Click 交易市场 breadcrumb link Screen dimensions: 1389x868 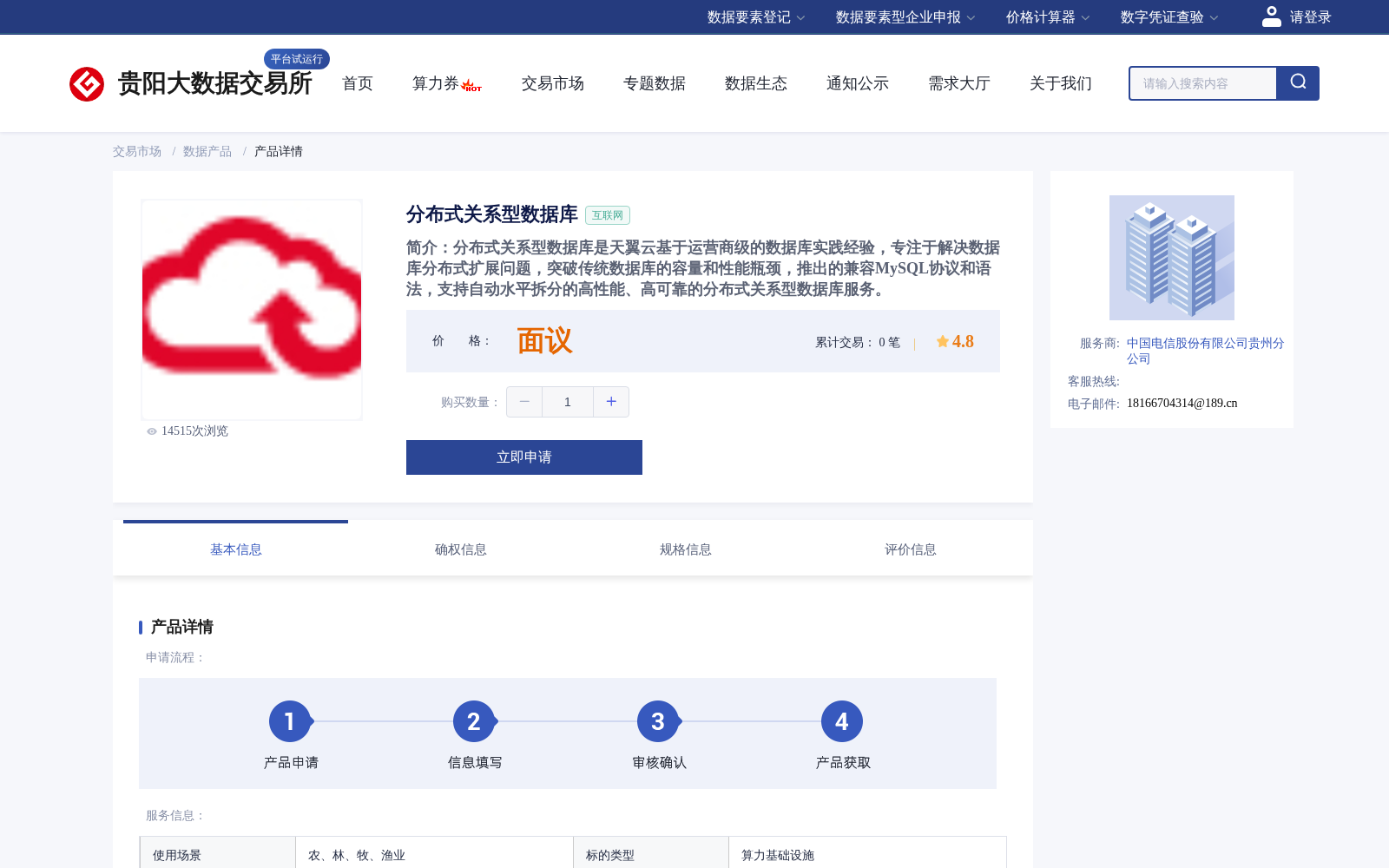[137, 151]
